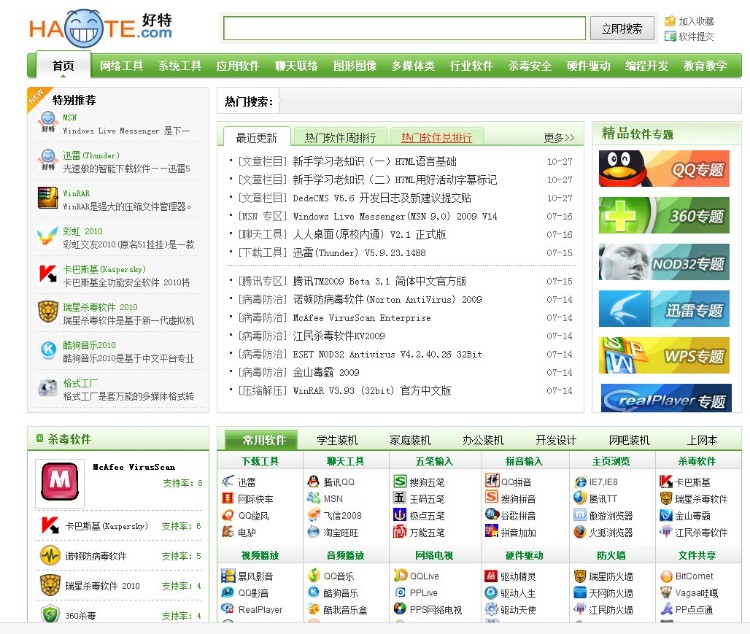The height and width of the screenshot is (634, 750).
Task: Click the 迅雷 icon under 下载工具
Action: click(228, 481)
